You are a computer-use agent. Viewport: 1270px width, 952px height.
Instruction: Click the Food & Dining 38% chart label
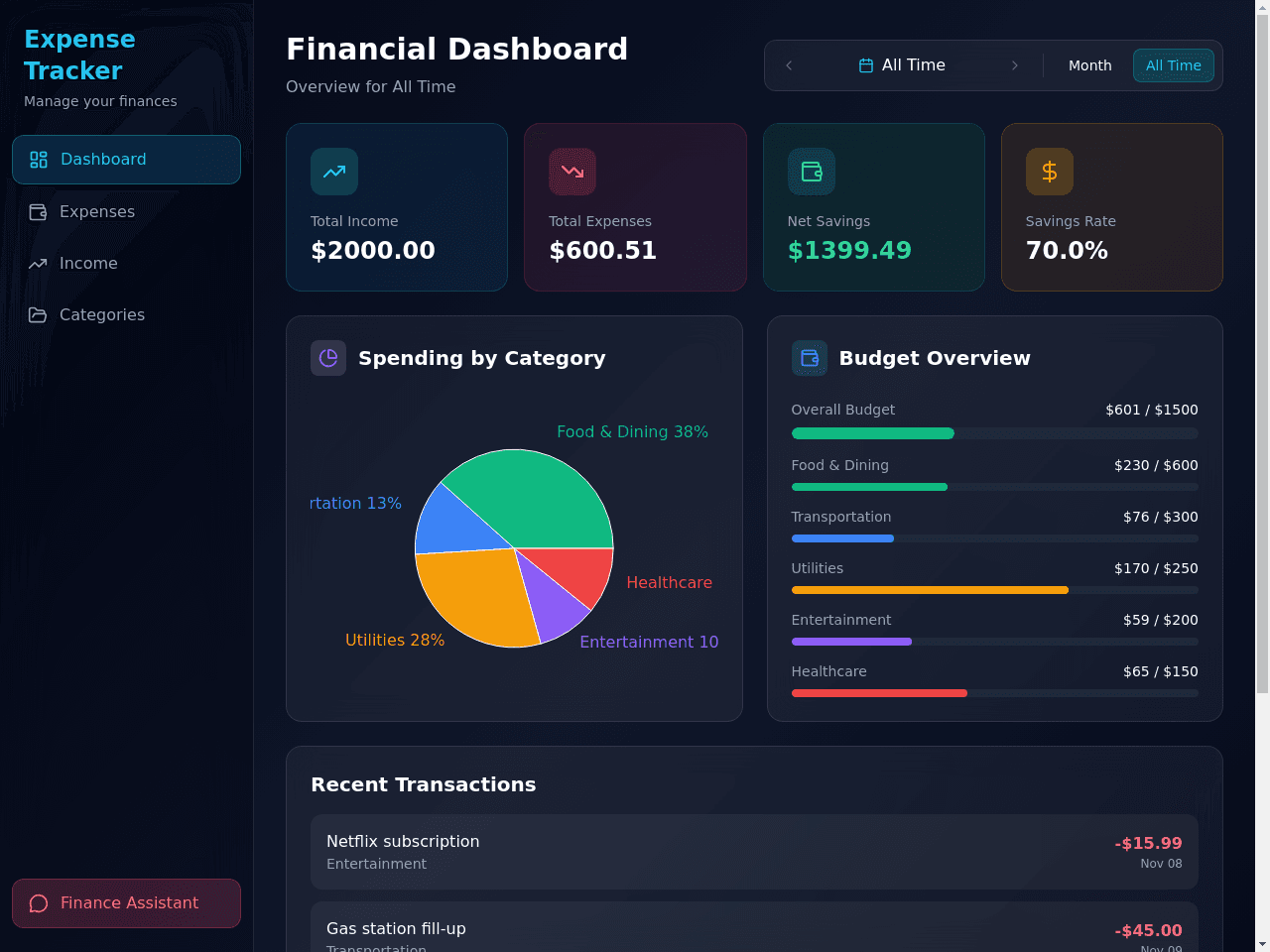click(632, 432)
